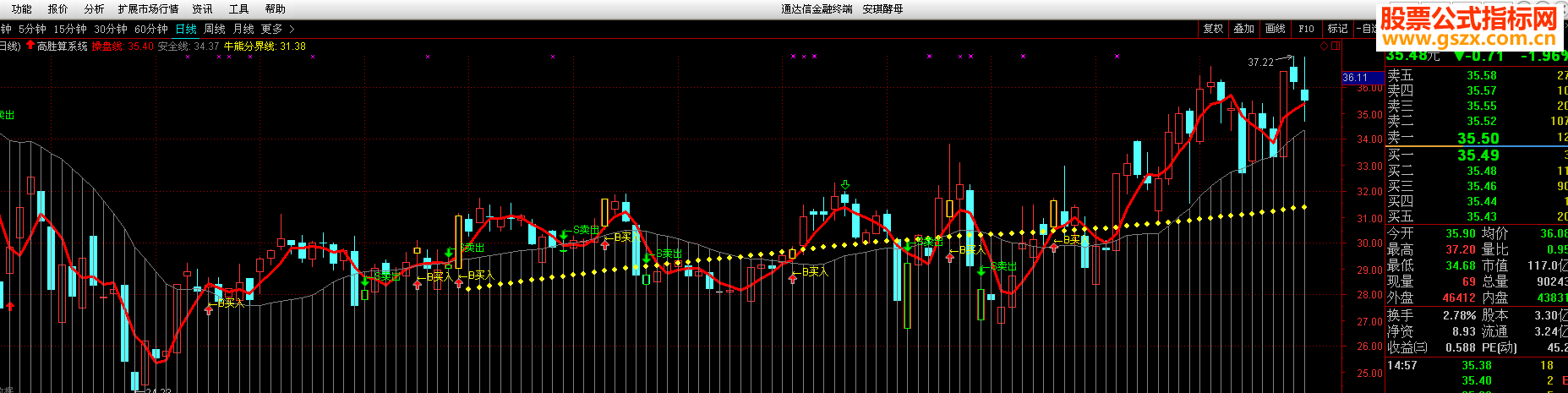The width and height of the screenshot is (1568, 393).
Task: Select the 买四 35.44 order row
Action: (x=1477, y=201)
